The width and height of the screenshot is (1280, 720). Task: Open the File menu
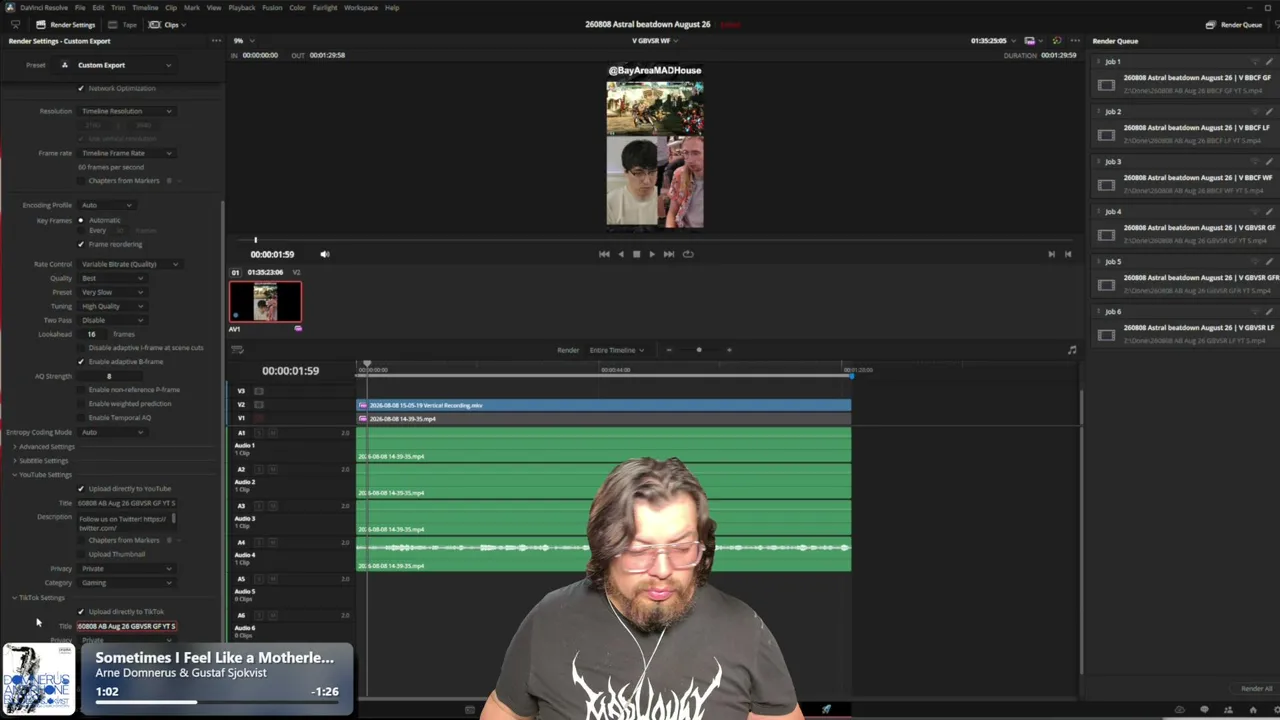[80, 8]
